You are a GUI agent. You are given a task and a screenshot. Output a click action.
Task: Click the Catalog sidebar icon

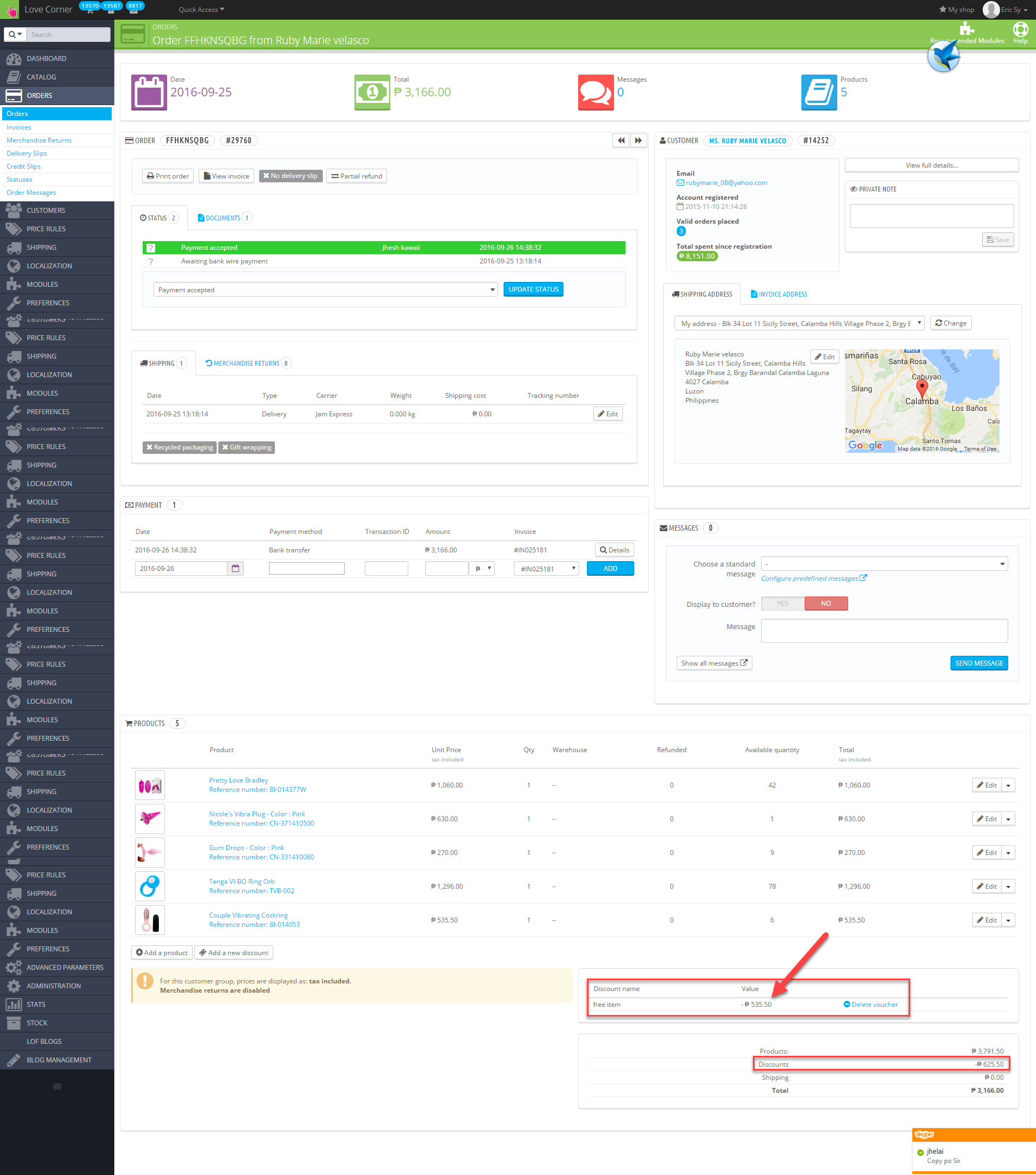click(x=14, y=77)
